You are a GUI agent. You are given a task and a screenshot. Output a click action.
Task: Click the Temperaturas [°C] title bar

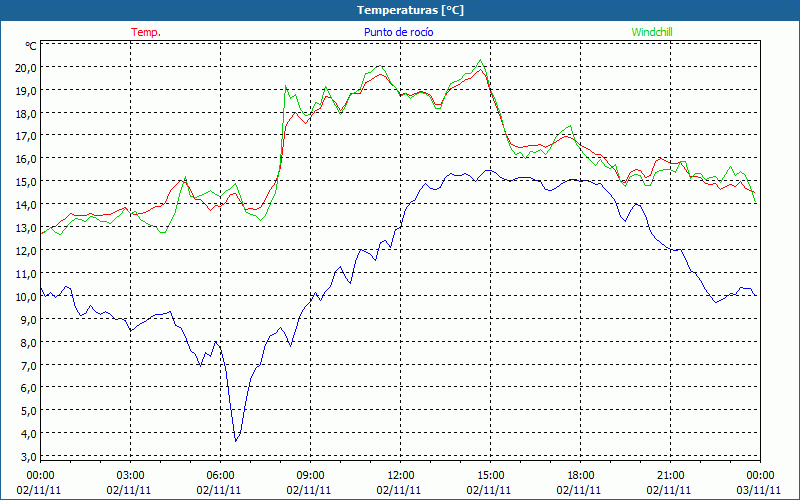click(x=400, y=10)
